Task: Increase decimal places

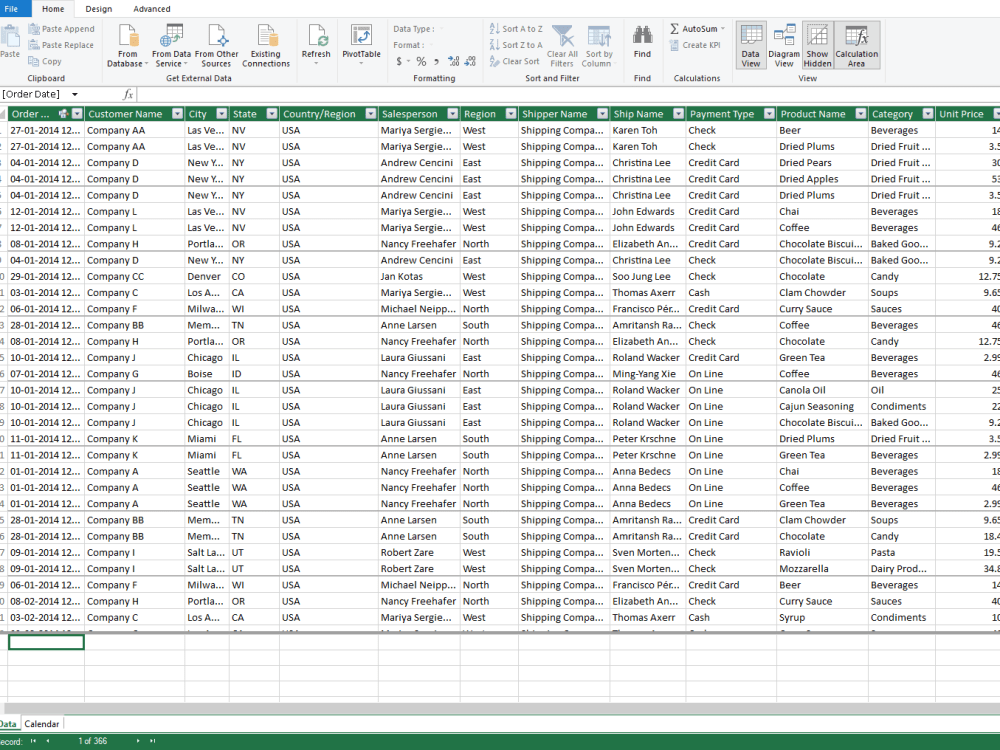Action: click(453, 61)
